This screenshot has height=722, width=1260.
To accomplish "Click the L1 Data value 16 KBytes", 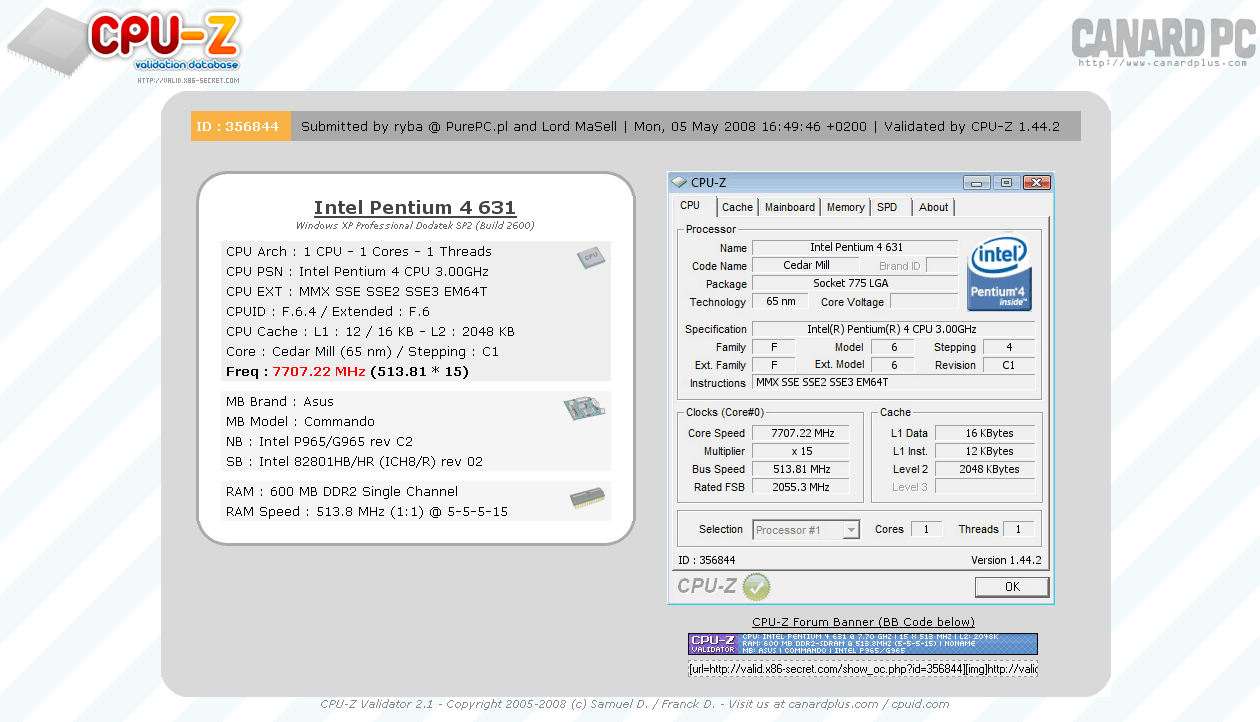I will point(984,433).
